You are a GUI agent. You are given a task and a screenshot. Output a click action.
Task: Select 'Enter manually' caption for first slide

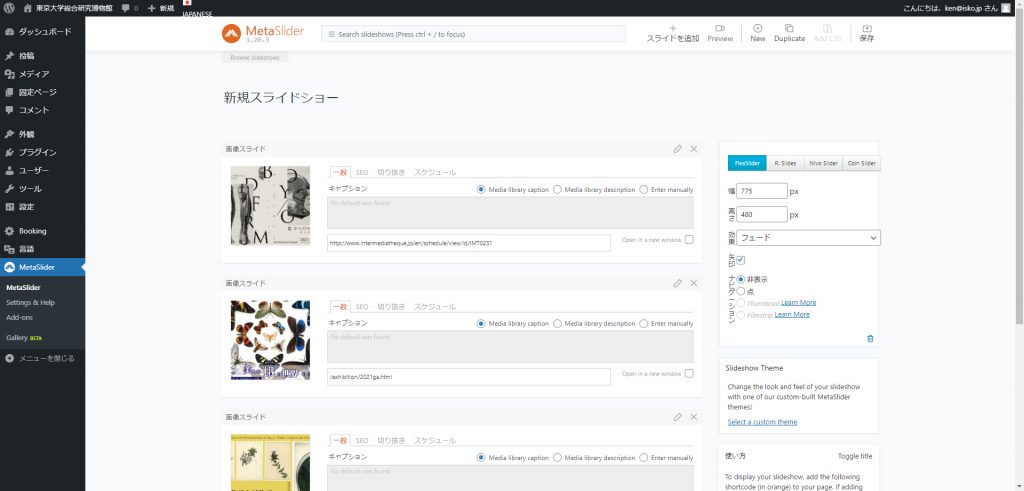click(x=645, y=189)
